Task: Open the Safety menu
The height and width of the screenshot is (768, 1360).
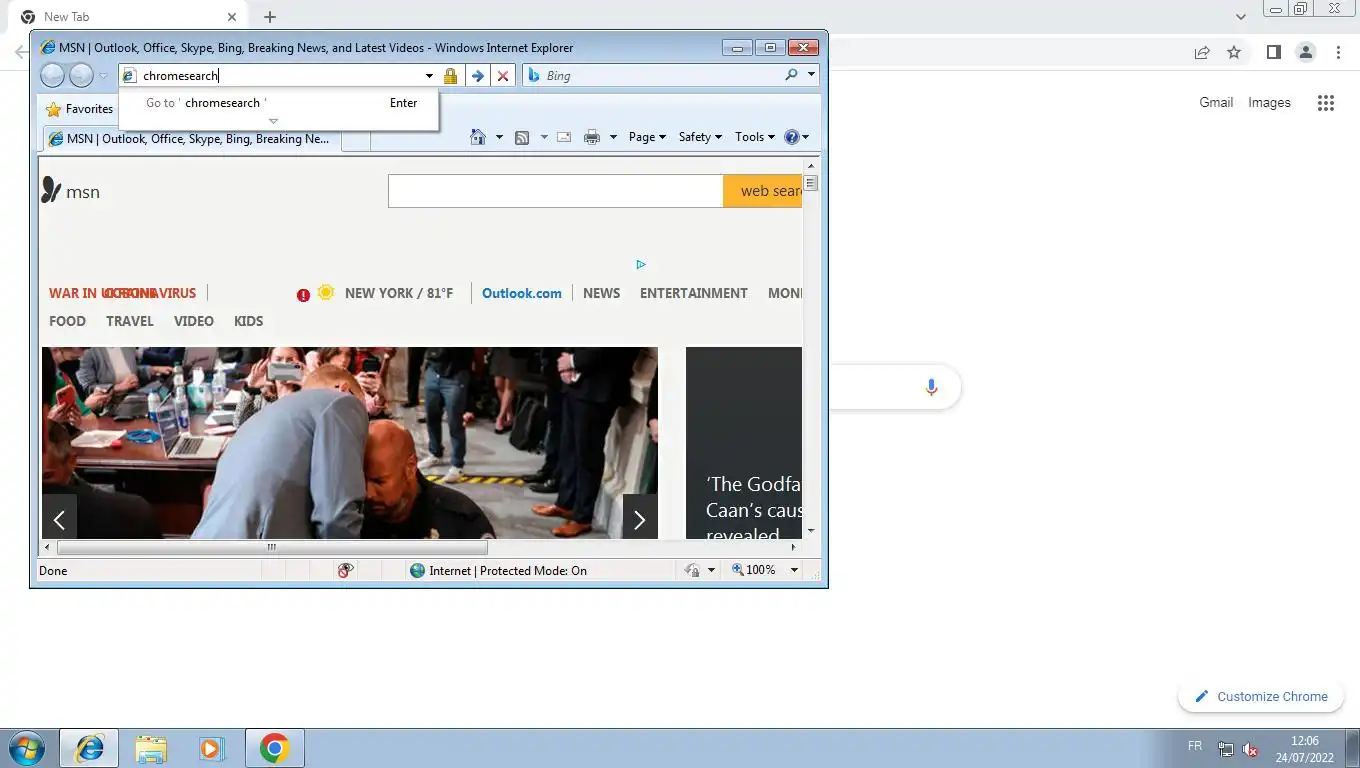Action: coord(700,137)
